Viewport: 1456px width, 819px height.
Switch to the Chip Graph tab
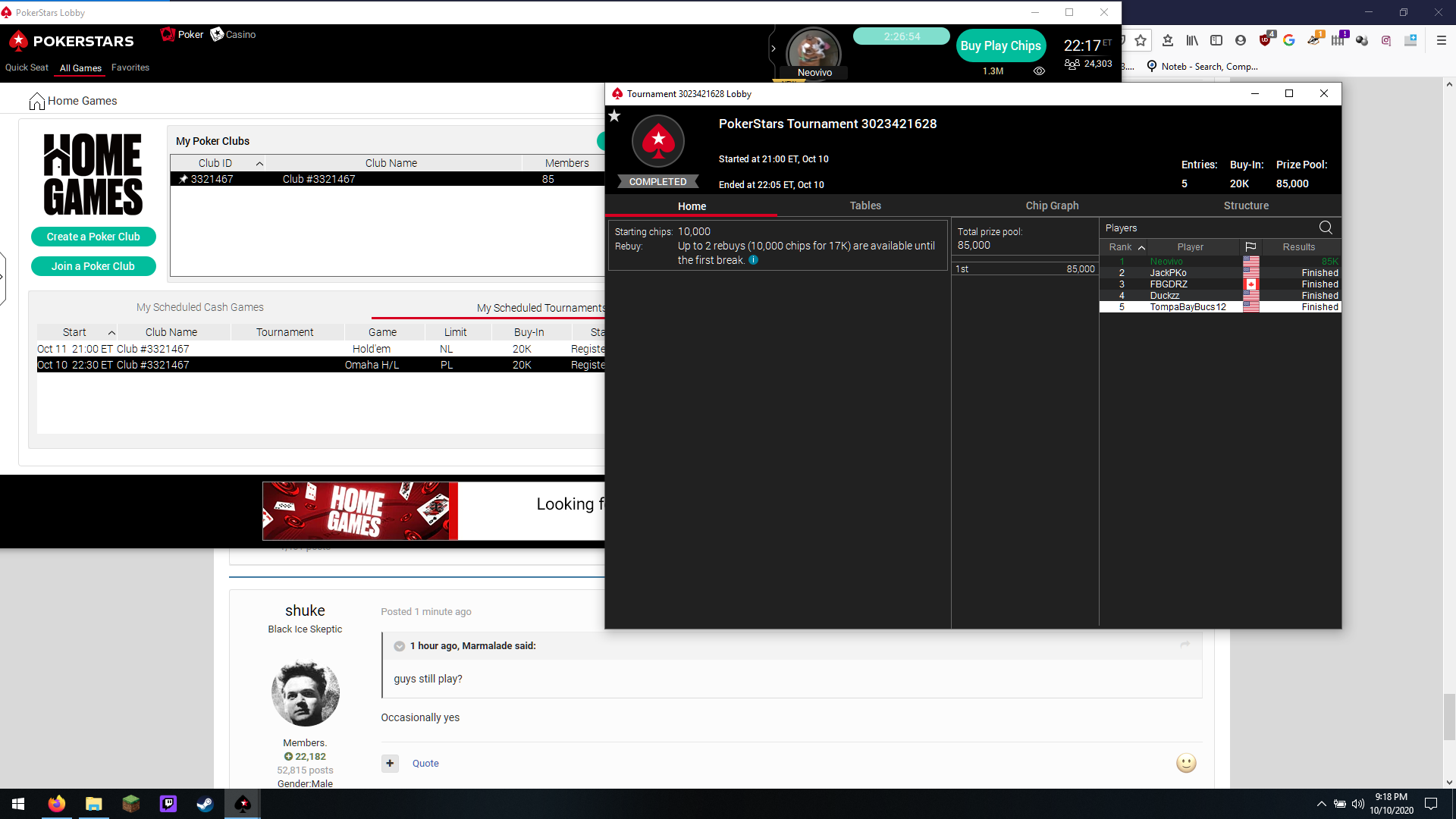point(1052,206)
